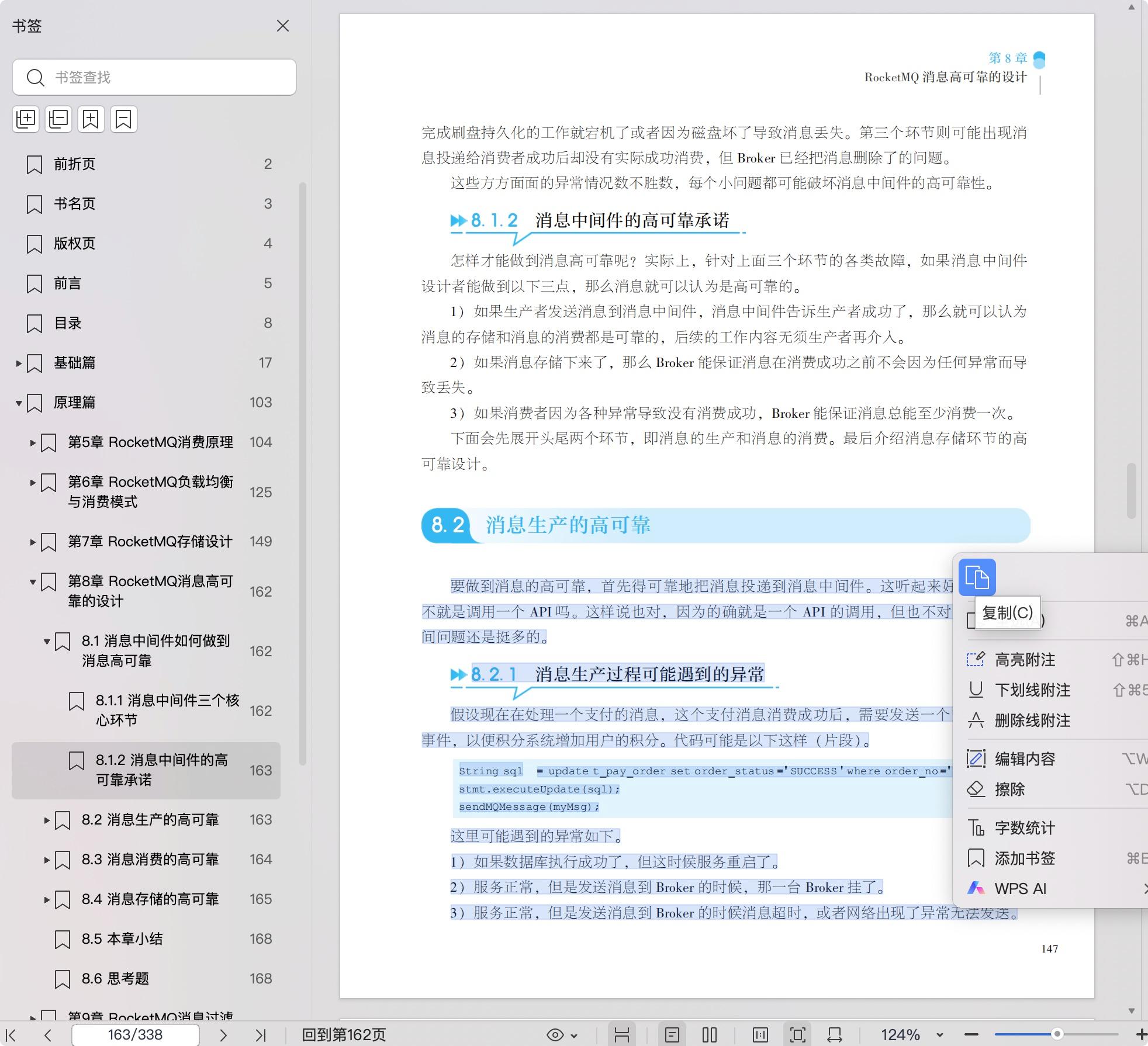Click the expand all bookmarks icon
Image resolution: width=1148 pixels, height=1046 pixels.
[x=26, y=119]
